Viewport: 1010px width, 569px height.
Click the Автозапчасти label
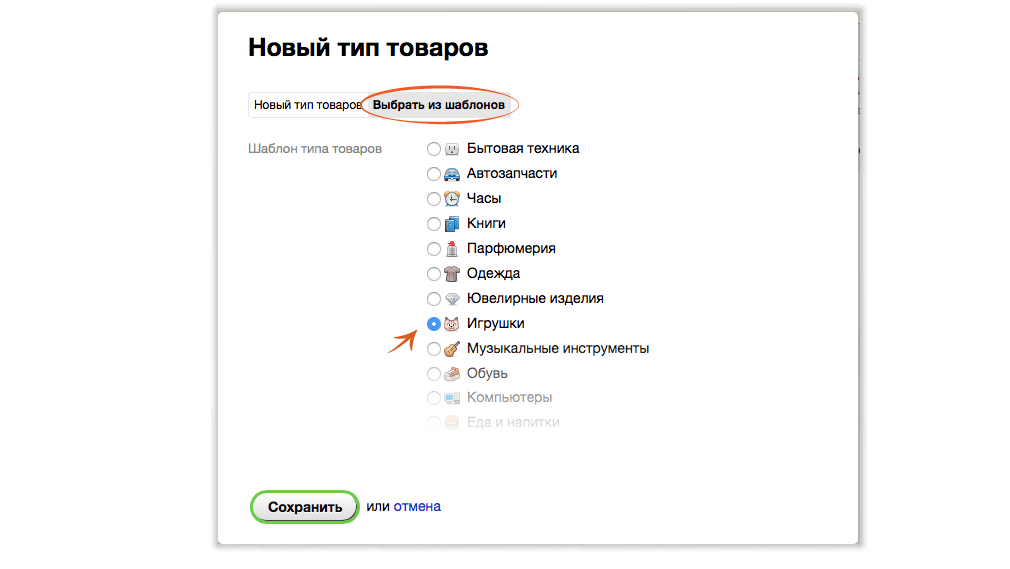tap(512, 174)
